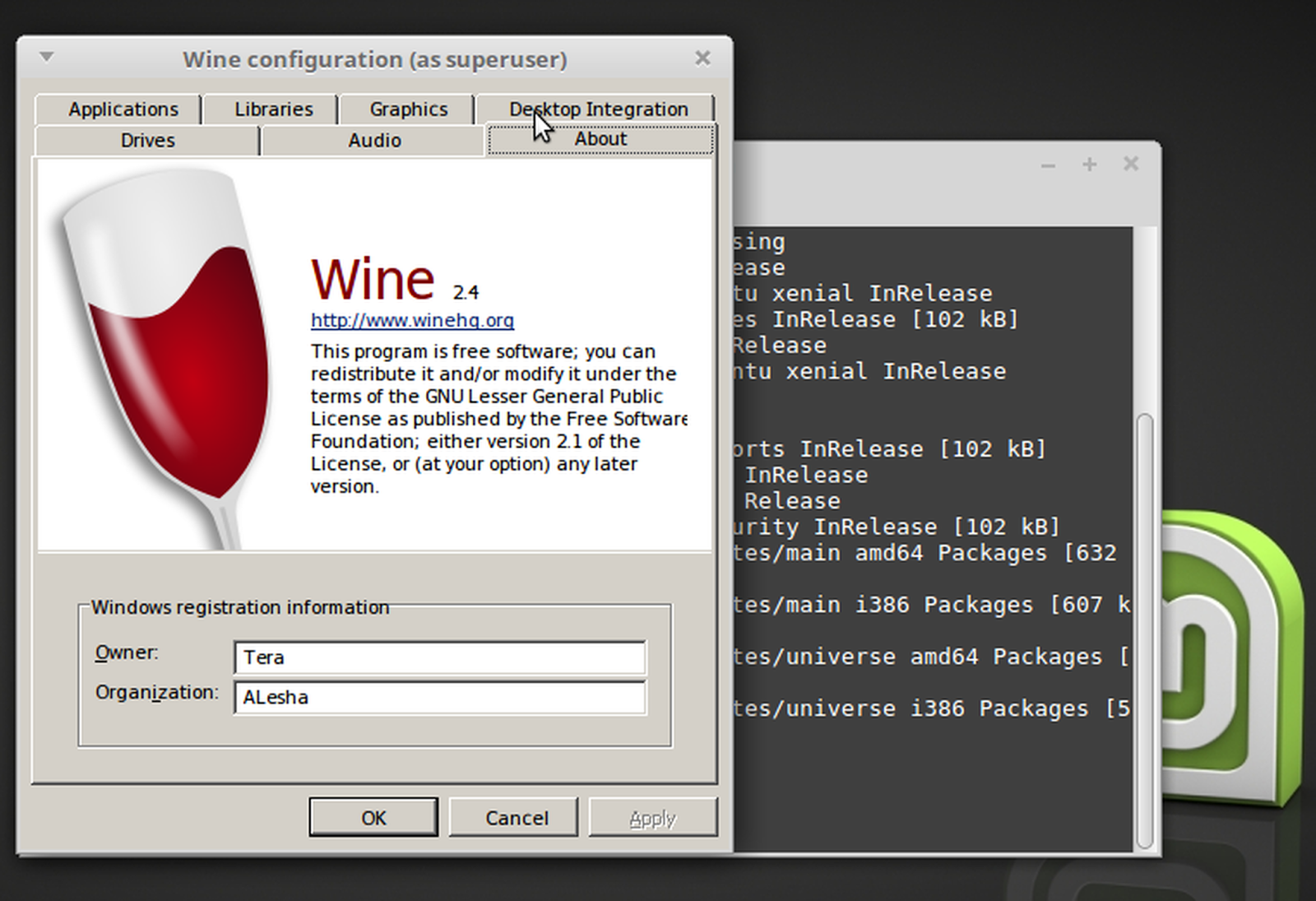
Task: Open the winehq.org website link
Action: click(411, 320)
